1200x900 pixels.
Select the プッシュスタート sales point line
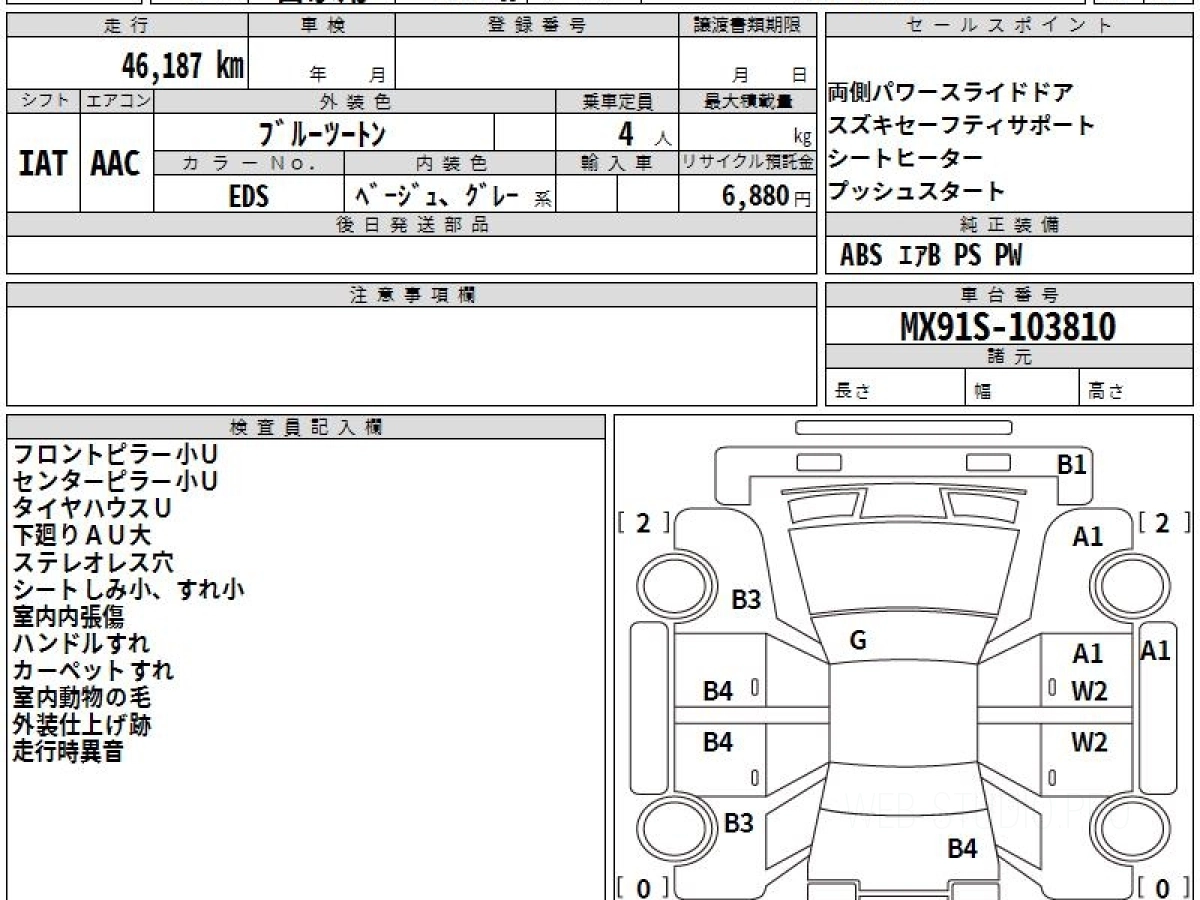click(916, 191)
